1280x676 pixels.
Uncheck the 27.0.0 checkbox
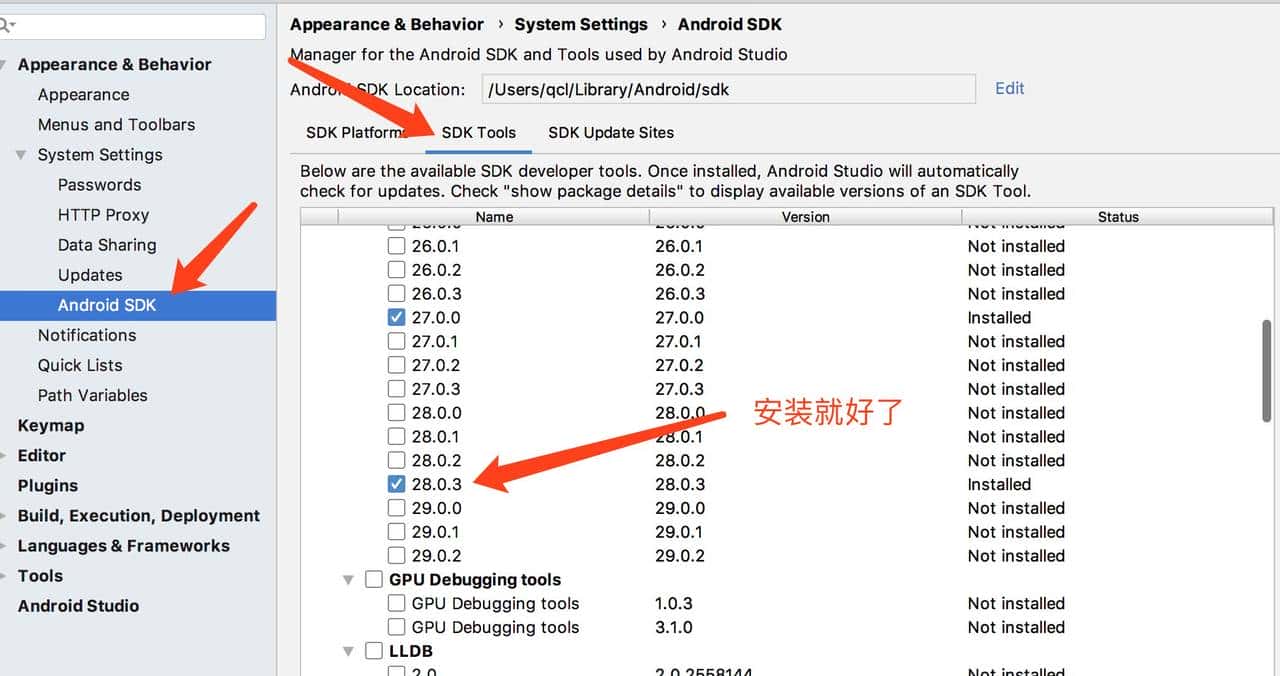coord(397,318)
